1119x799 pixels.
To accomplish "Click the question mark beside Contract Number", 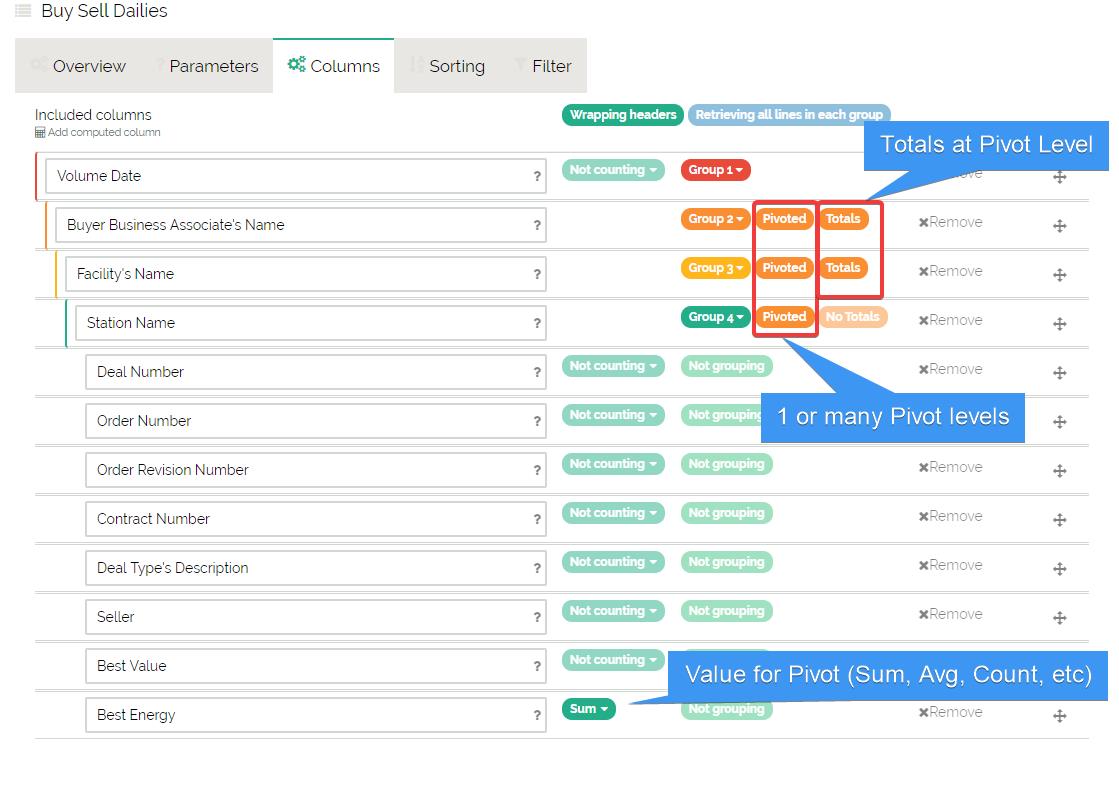I will point(537,519).
